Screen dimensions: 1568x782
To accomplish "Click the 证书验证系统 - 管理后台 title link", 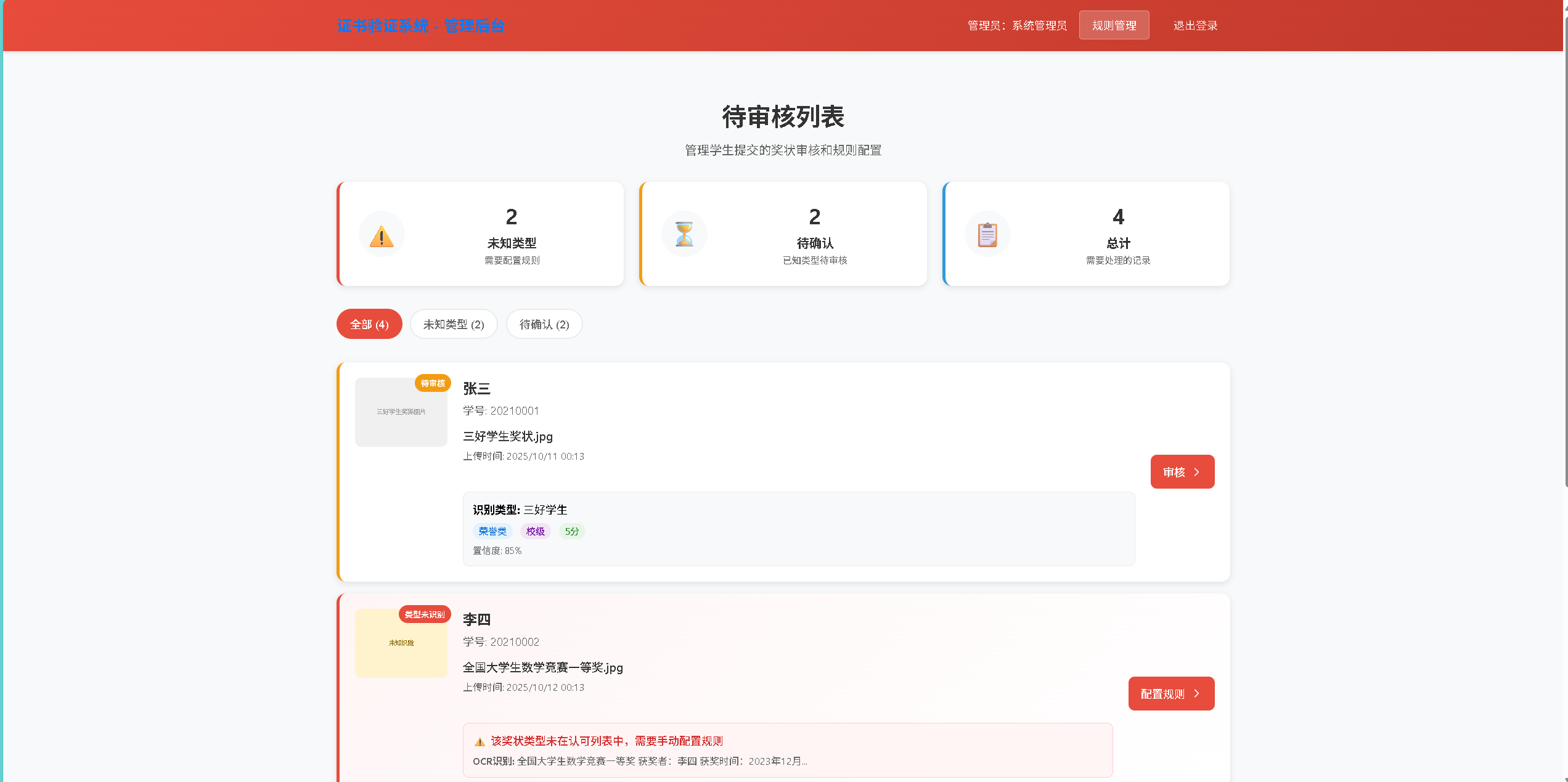I will coord(420,26).
